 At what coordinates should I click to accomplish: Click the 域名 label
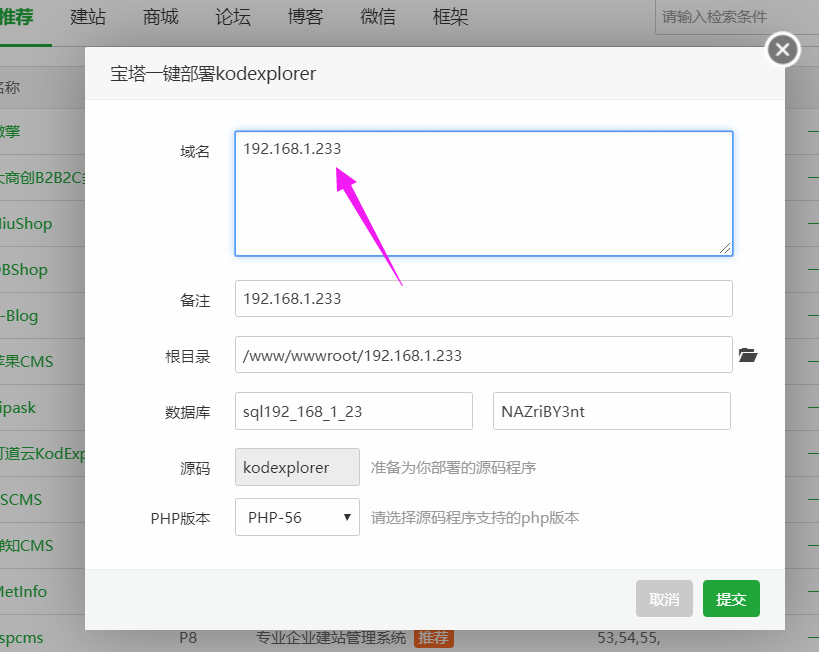coord(195,152)
